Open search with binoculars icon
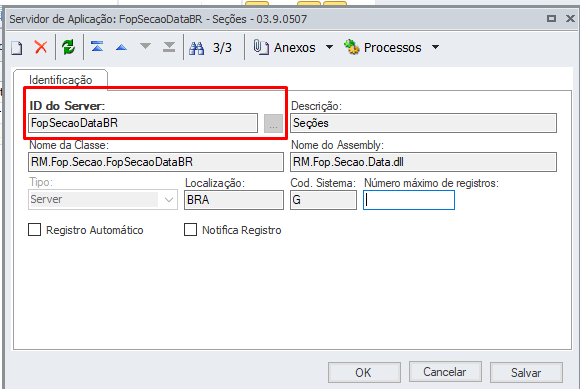580x389 pixels. click(196, 48)
